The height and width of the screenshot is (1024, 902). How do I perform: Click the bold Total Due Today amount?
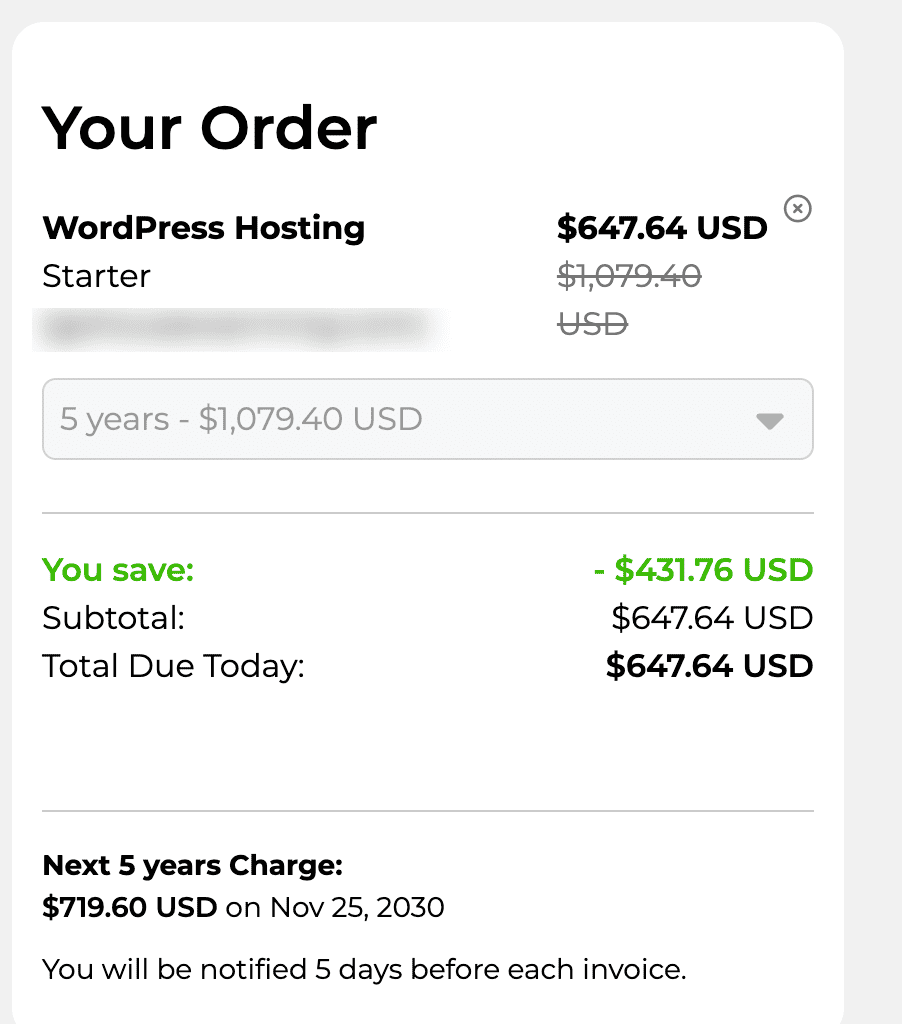709,666
